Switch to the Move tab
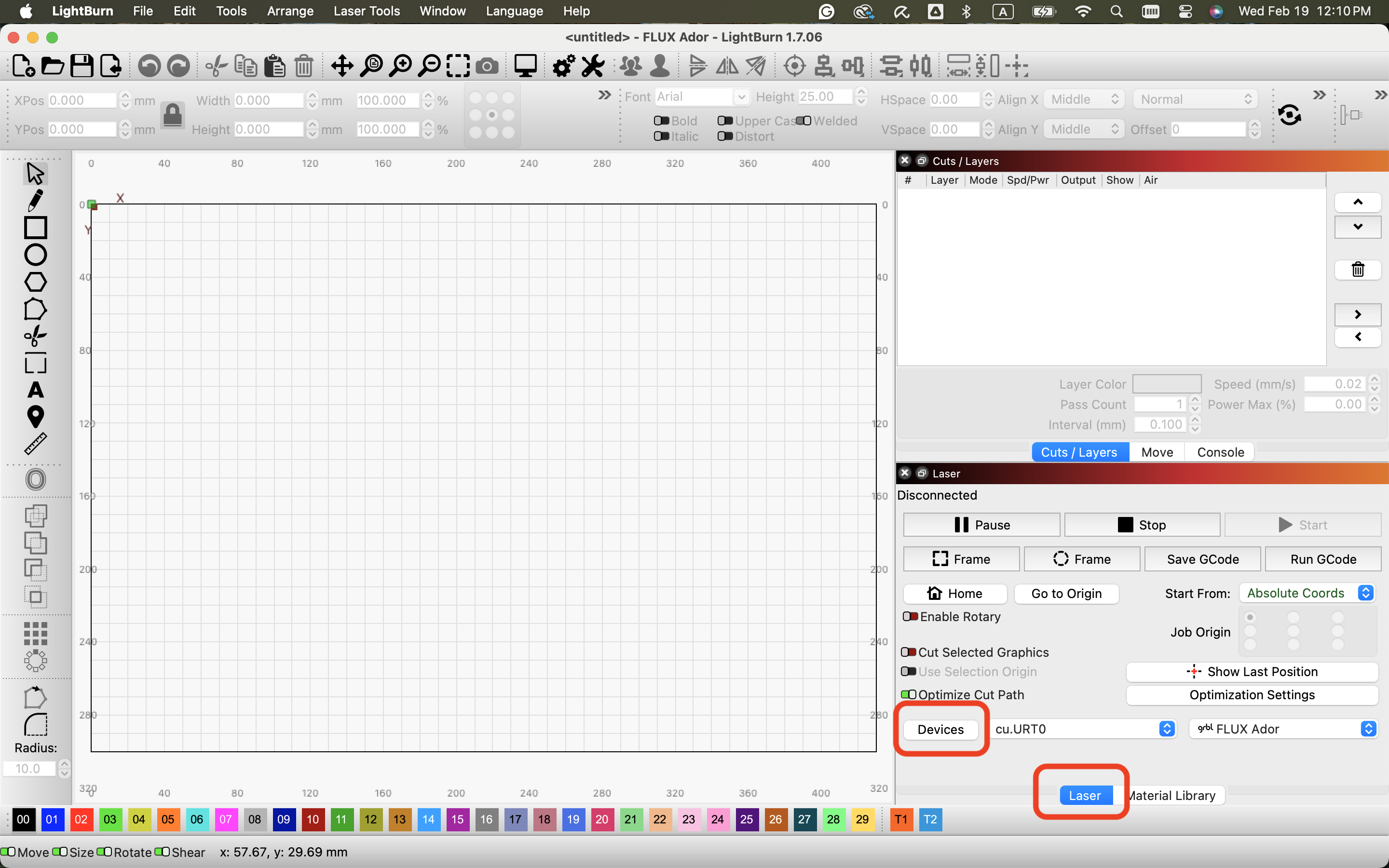The image size is (1389, 868). click(x=1157, y=452)
